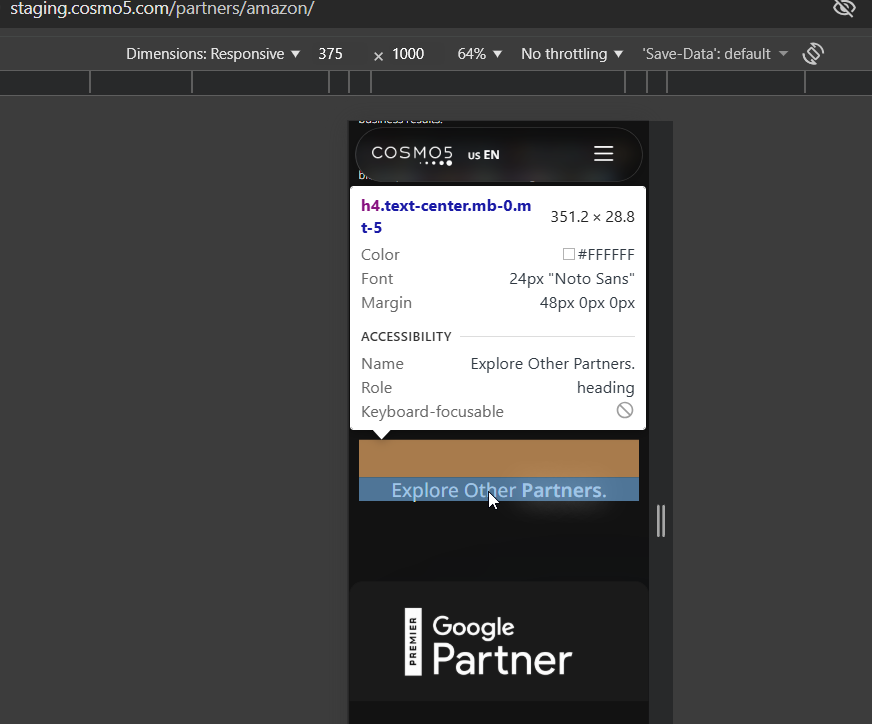Click the crossed-out eye icon in the address bar
The height and width of the screenshot is (724, 872).
pyautogui.click(x=844, y=8)
